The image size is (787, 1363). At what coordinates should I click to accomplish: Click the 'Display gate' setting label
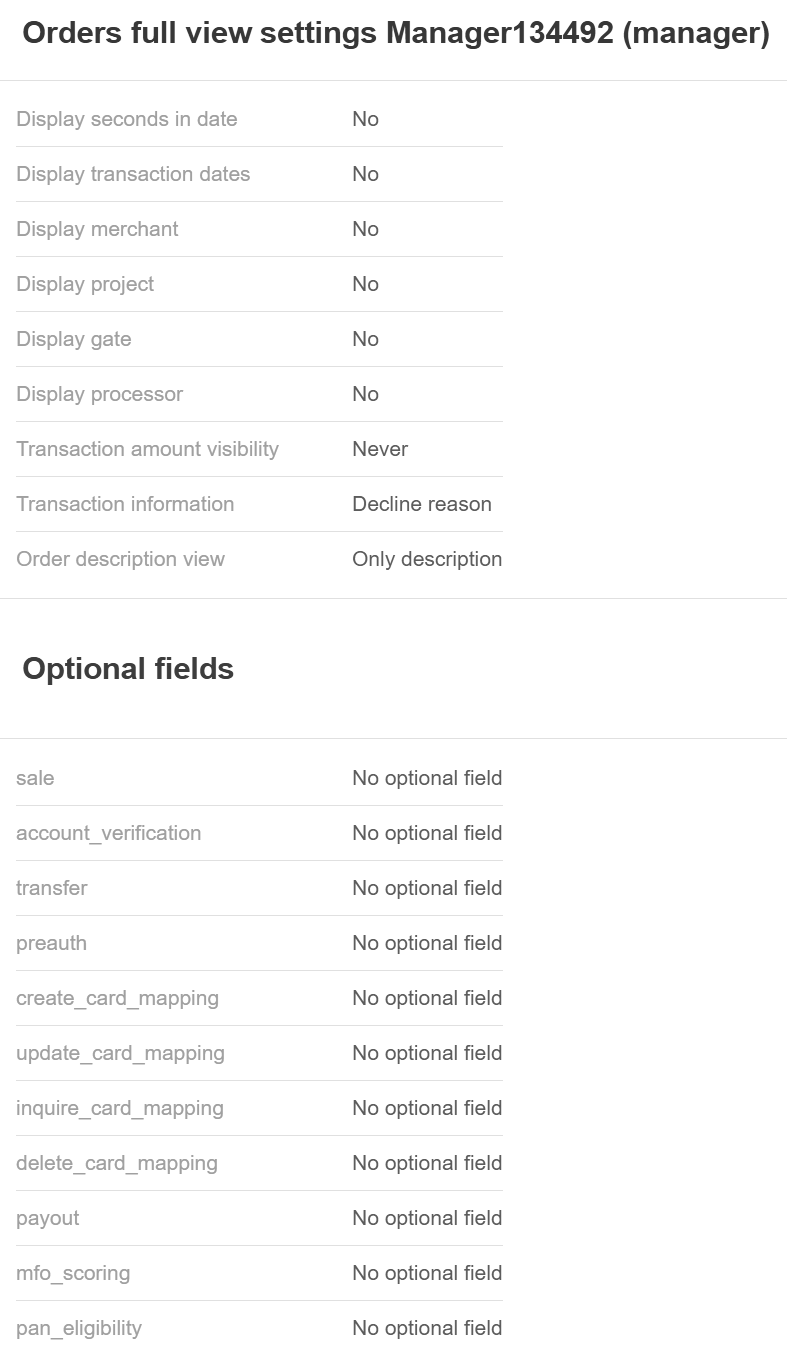point(74,339)
